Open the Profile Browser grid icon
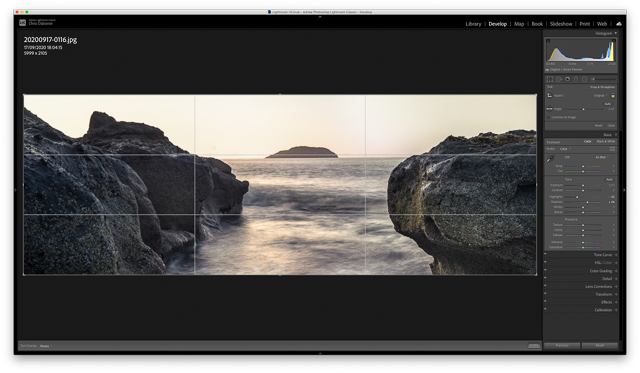 pyautogui.click(x=612, y=149)
